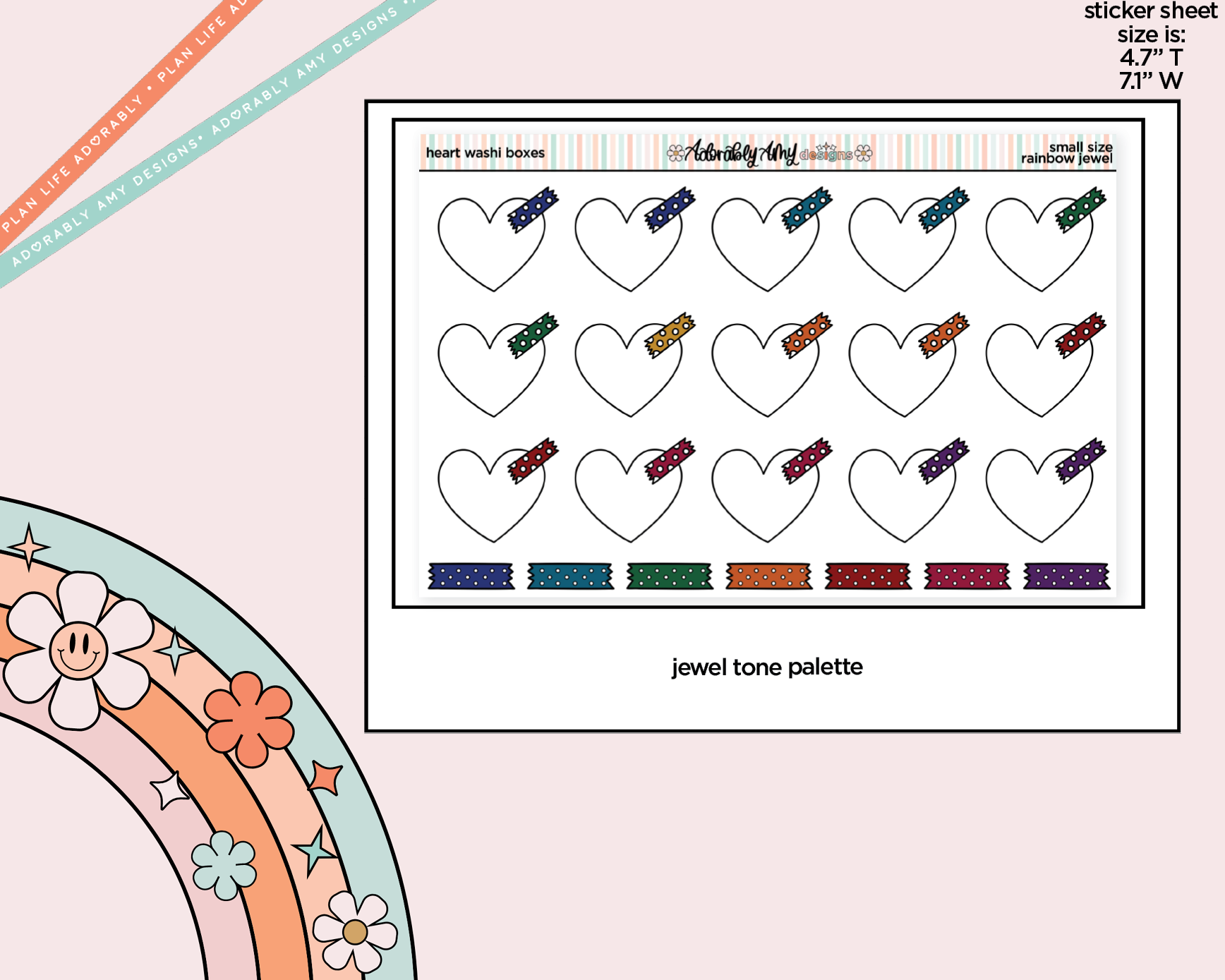Image resolution: width=1225 pixels, height=980 pixels.
Task: Pick the navy blue washi strip
Action: (471, 576)
